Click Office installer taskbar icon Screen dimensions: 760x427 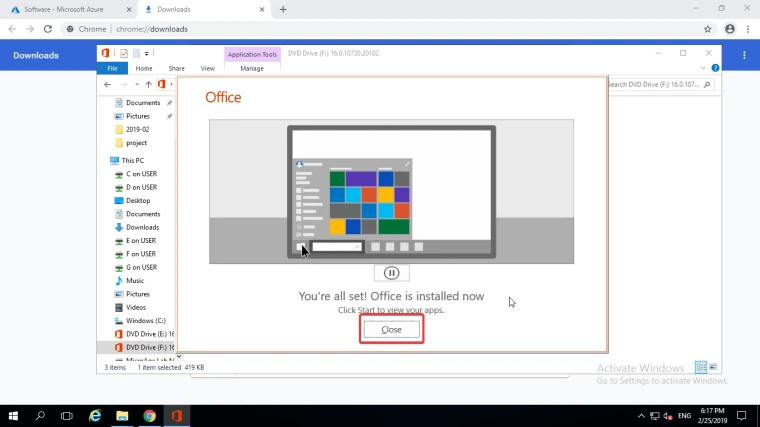point(176,416)
